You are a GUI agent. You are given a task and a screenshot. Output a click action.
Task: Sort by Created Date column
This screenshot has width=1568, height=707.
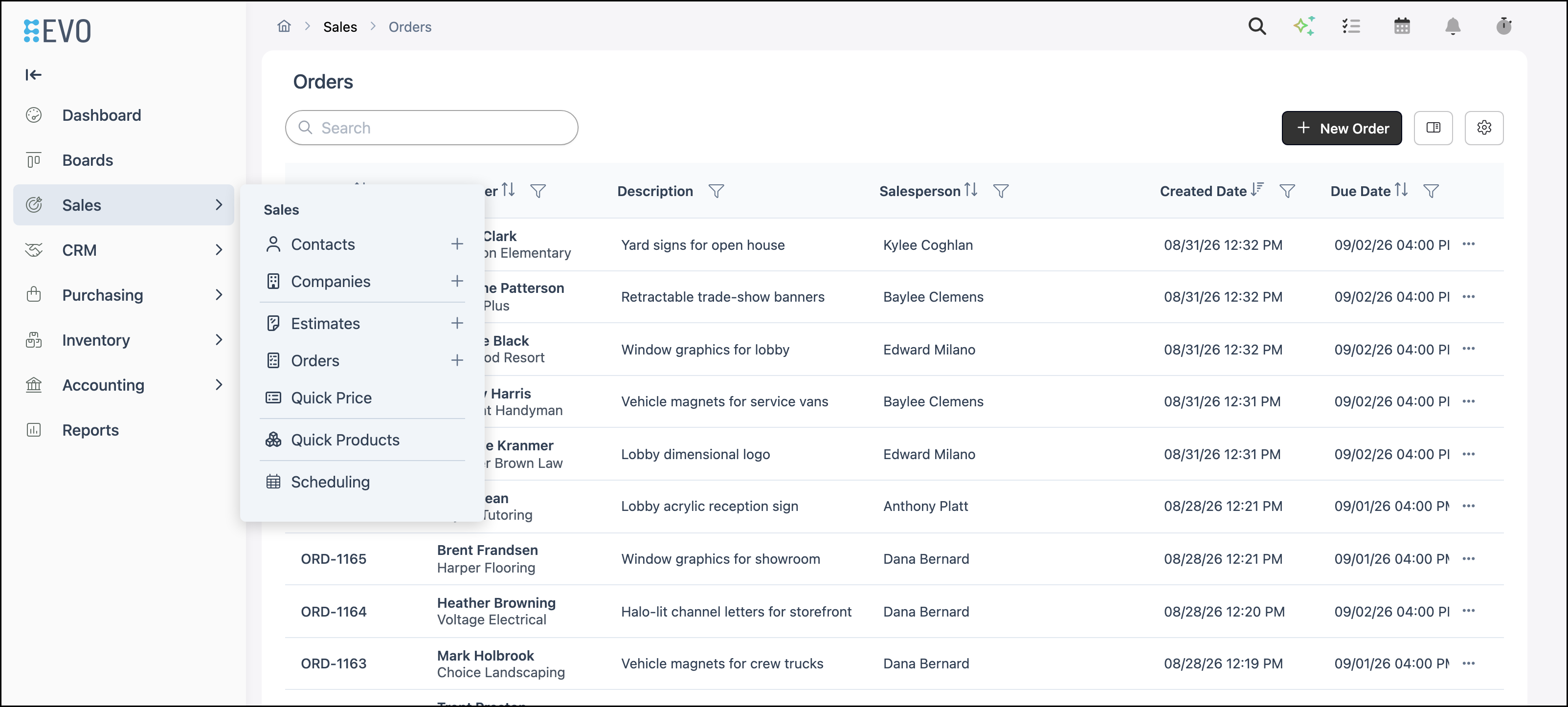tap(1257, 190)
